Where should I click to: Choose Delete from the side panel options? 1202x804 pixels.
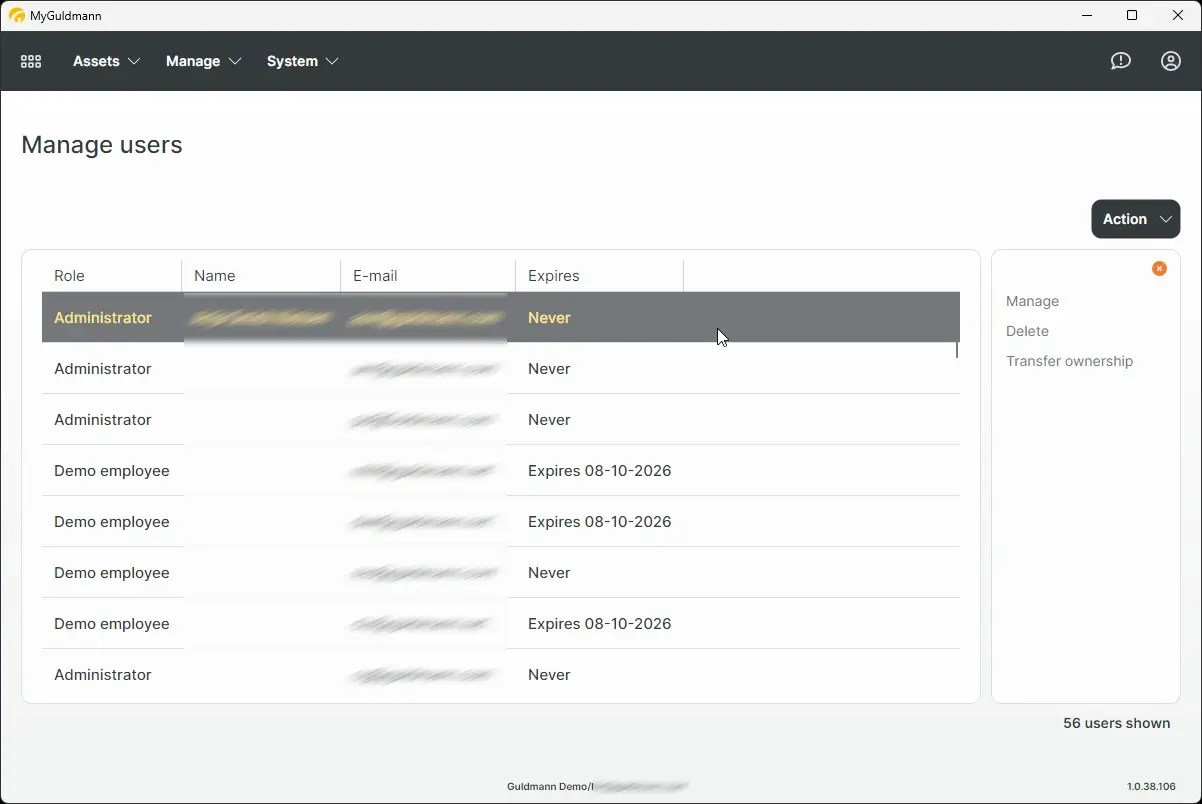[1027, 331]
